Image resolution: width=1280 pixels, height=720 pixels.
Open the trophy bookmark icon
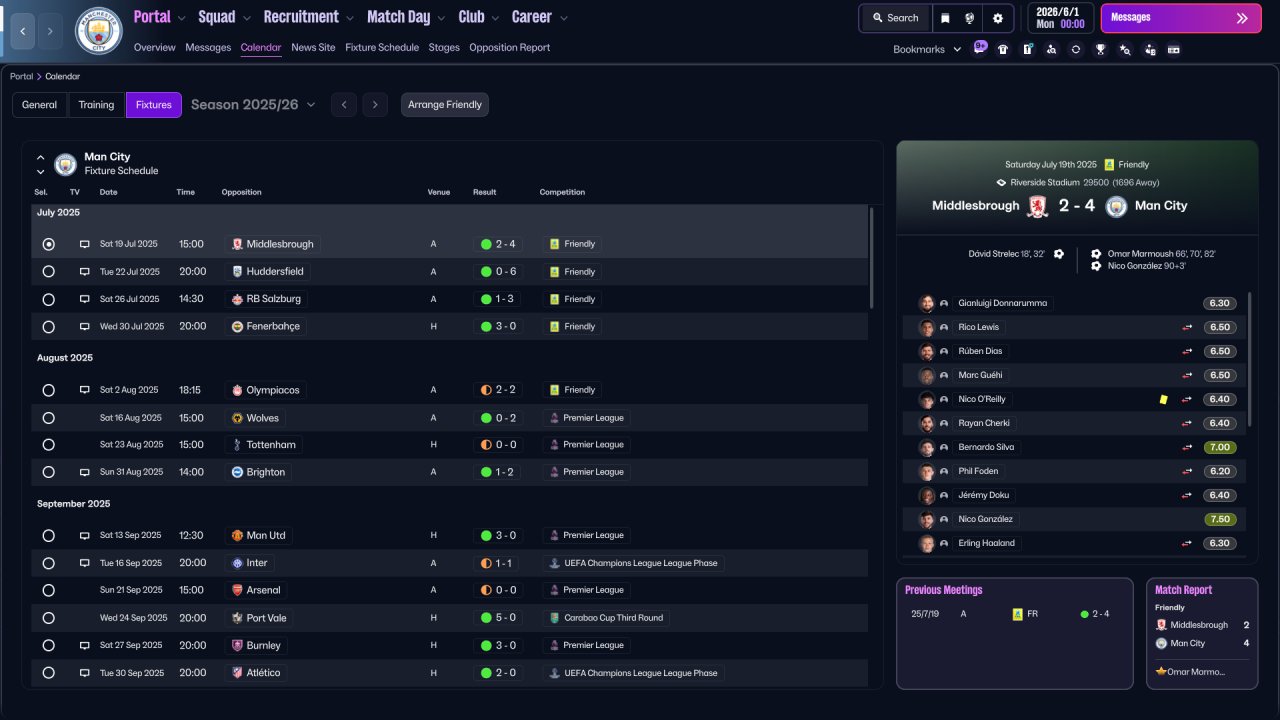1100,49
